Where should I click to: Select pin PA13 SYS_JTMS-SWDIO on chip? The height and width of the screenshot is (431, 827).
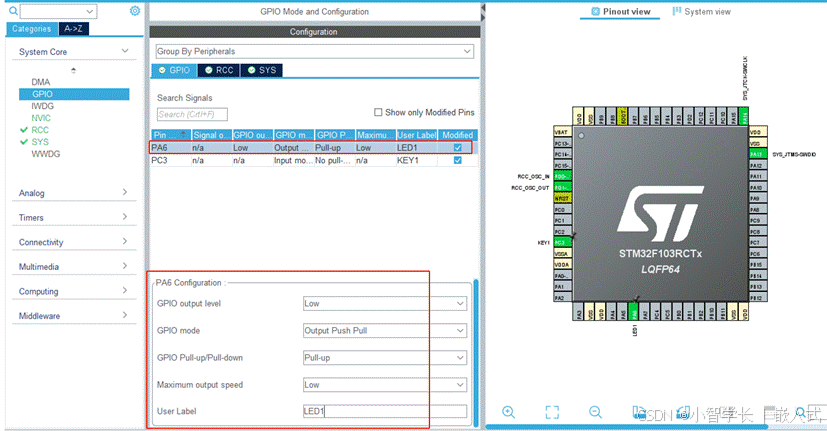tap(758, 154)
